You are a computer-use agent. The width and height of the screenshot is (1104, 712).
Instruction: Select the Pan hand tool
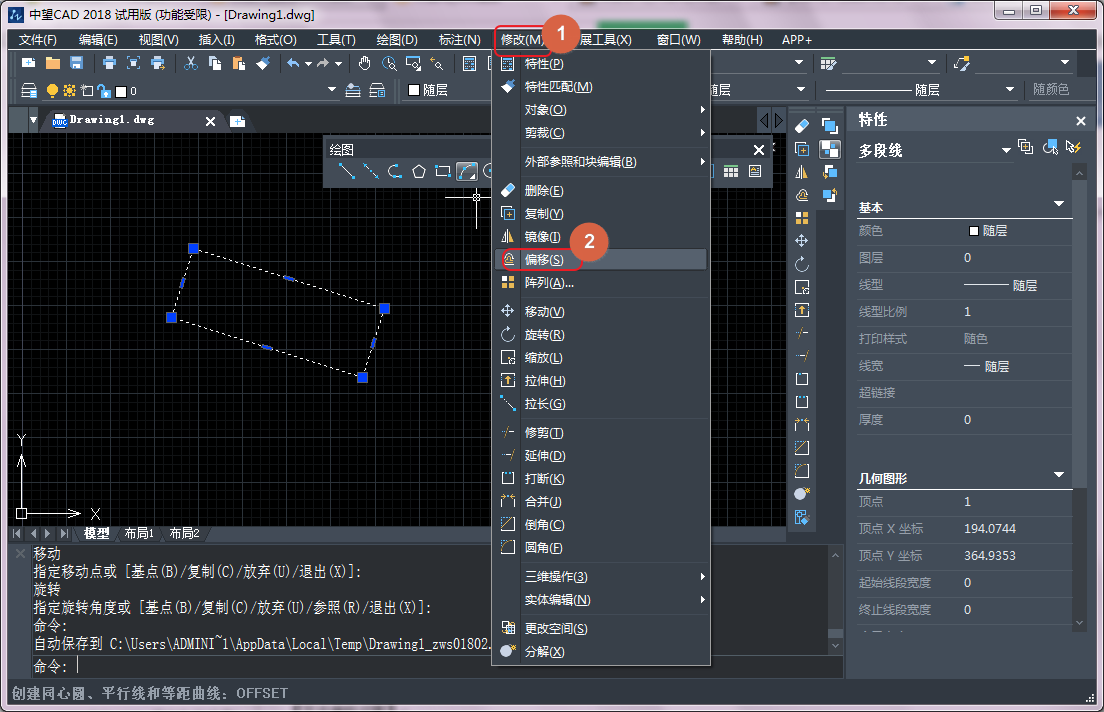click(x=365, y=63)
